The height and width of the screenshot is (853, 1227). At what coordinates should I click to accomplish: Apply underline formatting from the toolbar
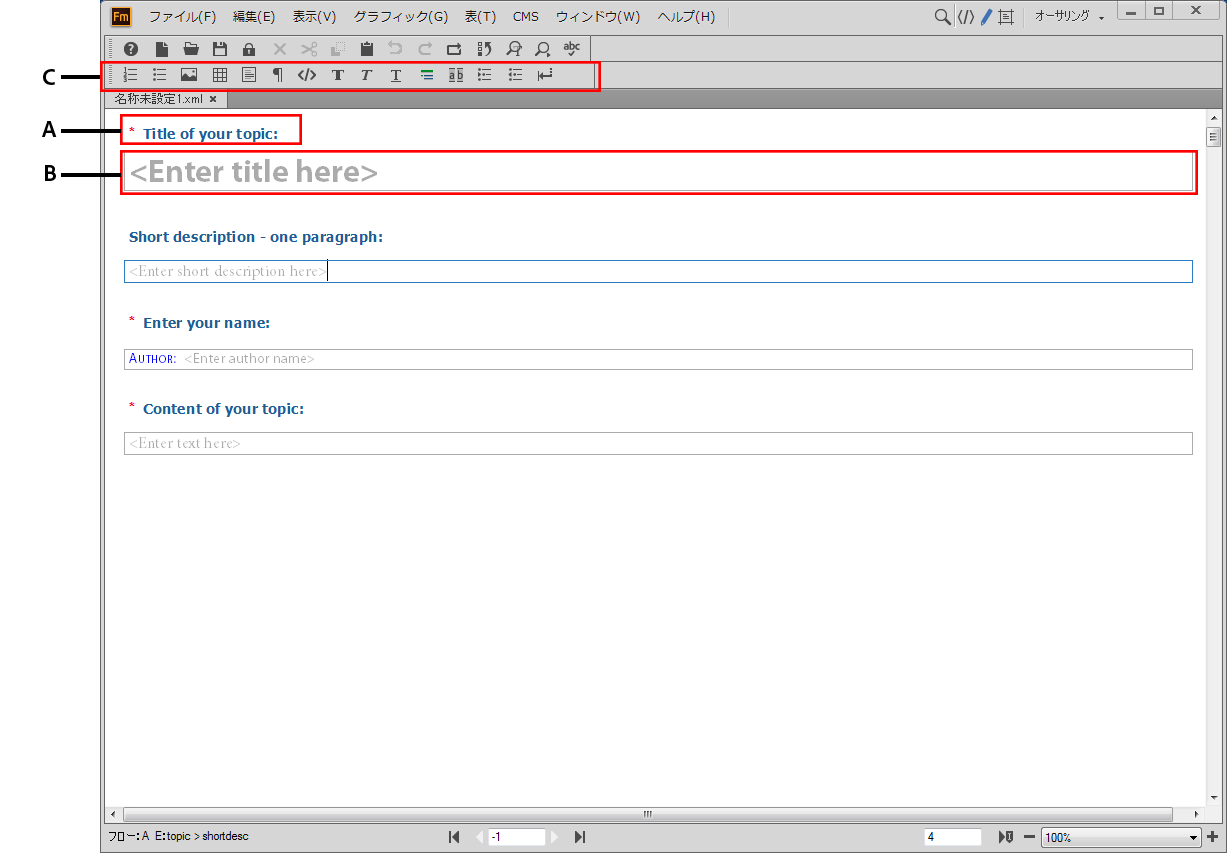pos(395,74)
